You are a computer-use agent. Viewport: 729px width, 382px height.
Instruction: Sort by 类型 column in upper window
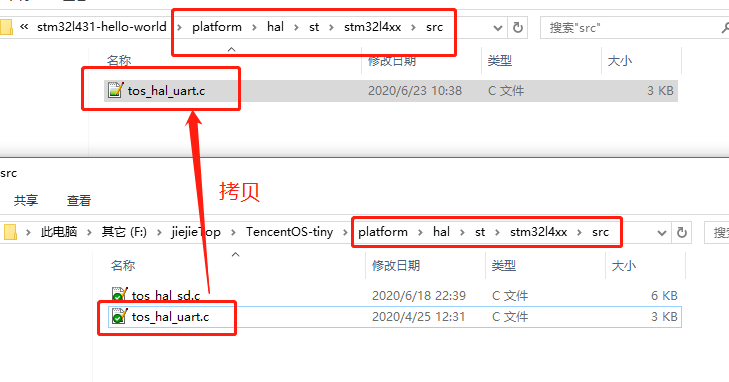pyautogui.click(x=500, y=60)
